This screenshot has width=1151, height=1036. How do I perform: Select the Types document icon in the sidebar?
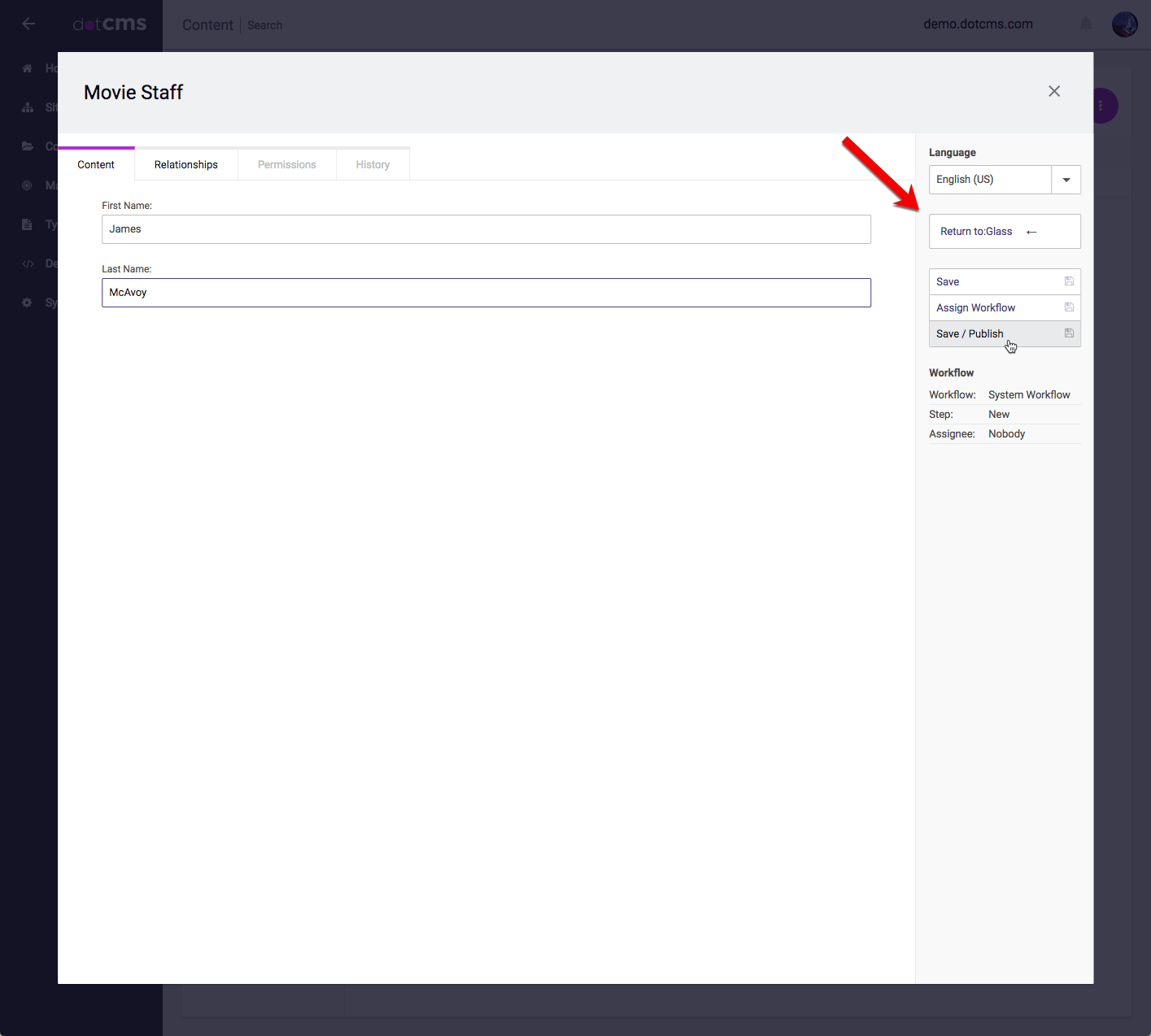28,224
